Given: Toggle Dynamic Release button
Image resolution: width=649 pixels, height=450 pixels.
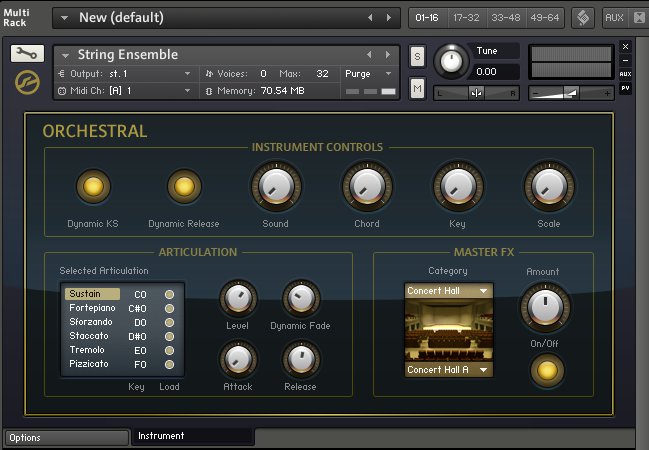Looking at the screenshot, I should 183,186.
